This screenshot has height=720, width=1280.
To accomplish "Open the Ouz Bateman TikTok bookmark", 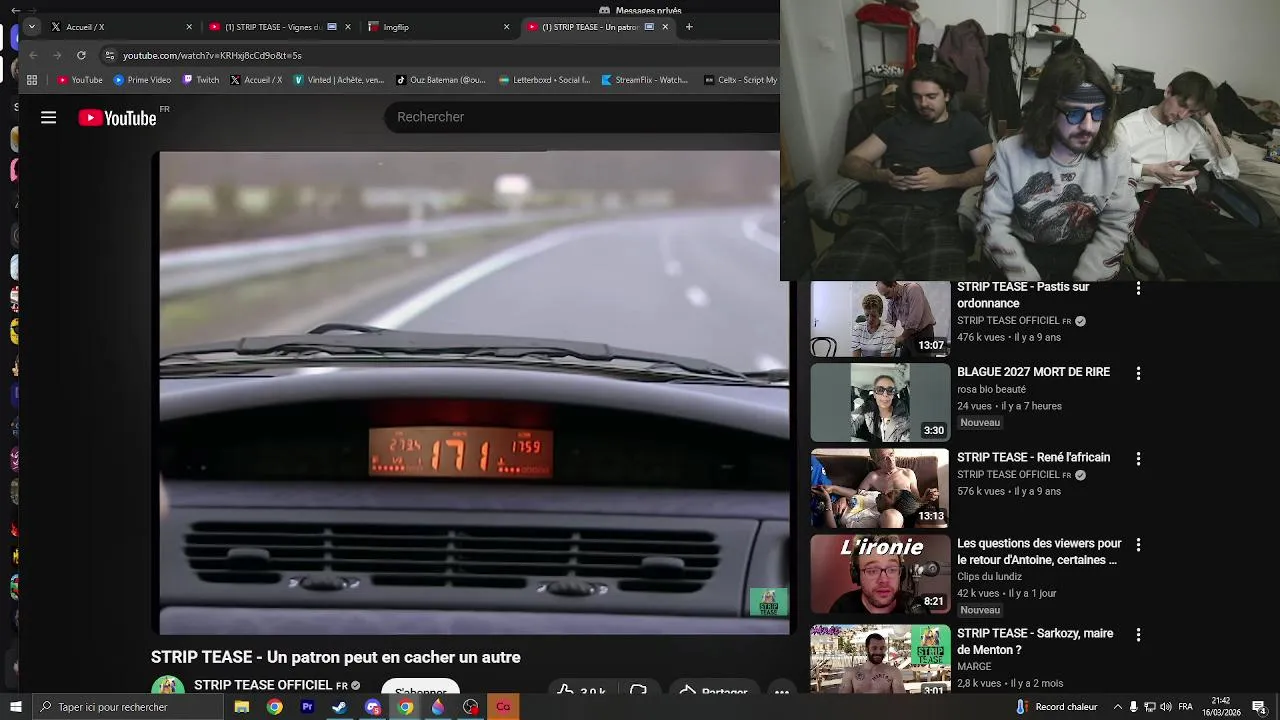I will pyautogui.click(x=441, y=80).
